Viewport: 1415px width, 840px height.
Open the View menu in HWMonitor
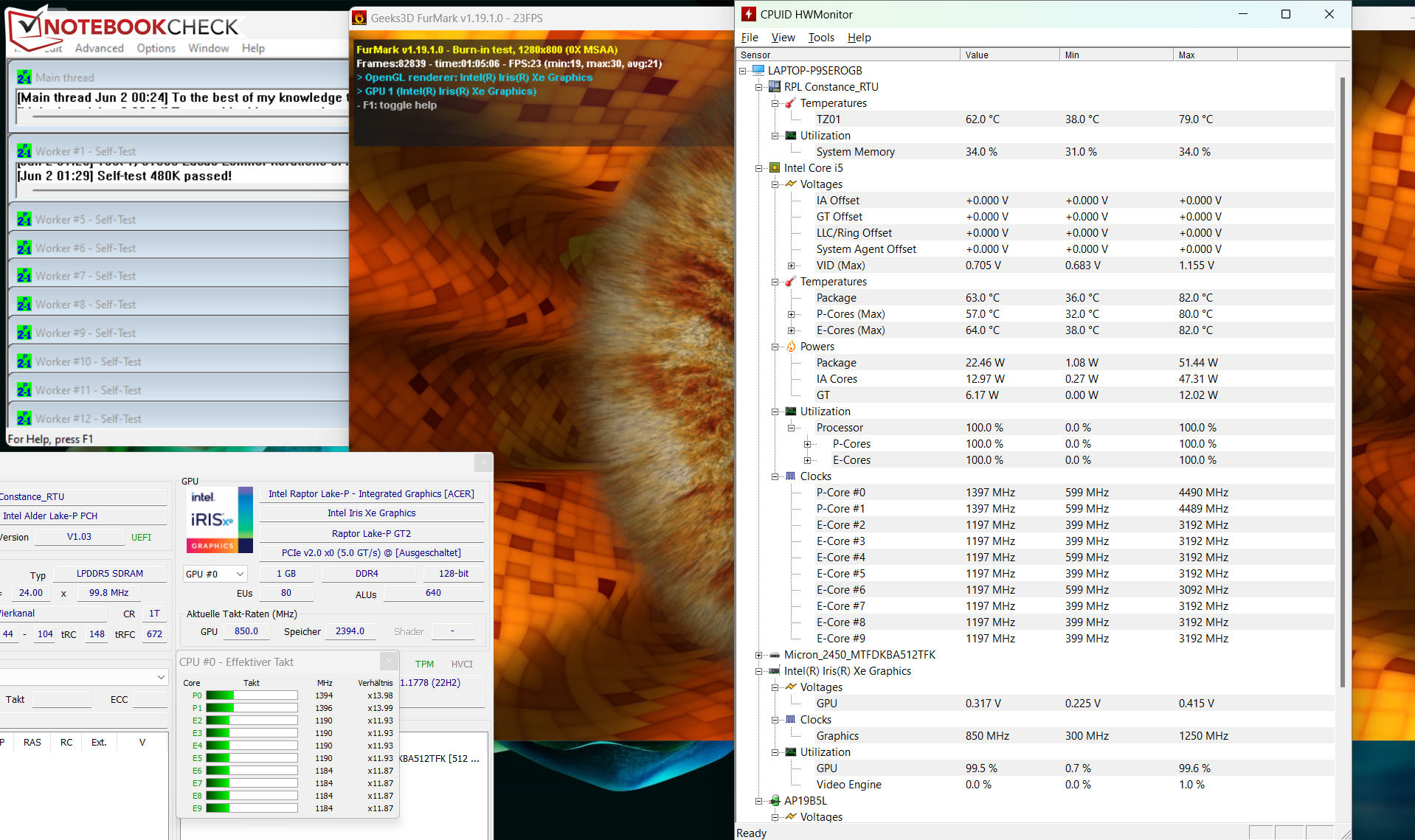[783, 38]
